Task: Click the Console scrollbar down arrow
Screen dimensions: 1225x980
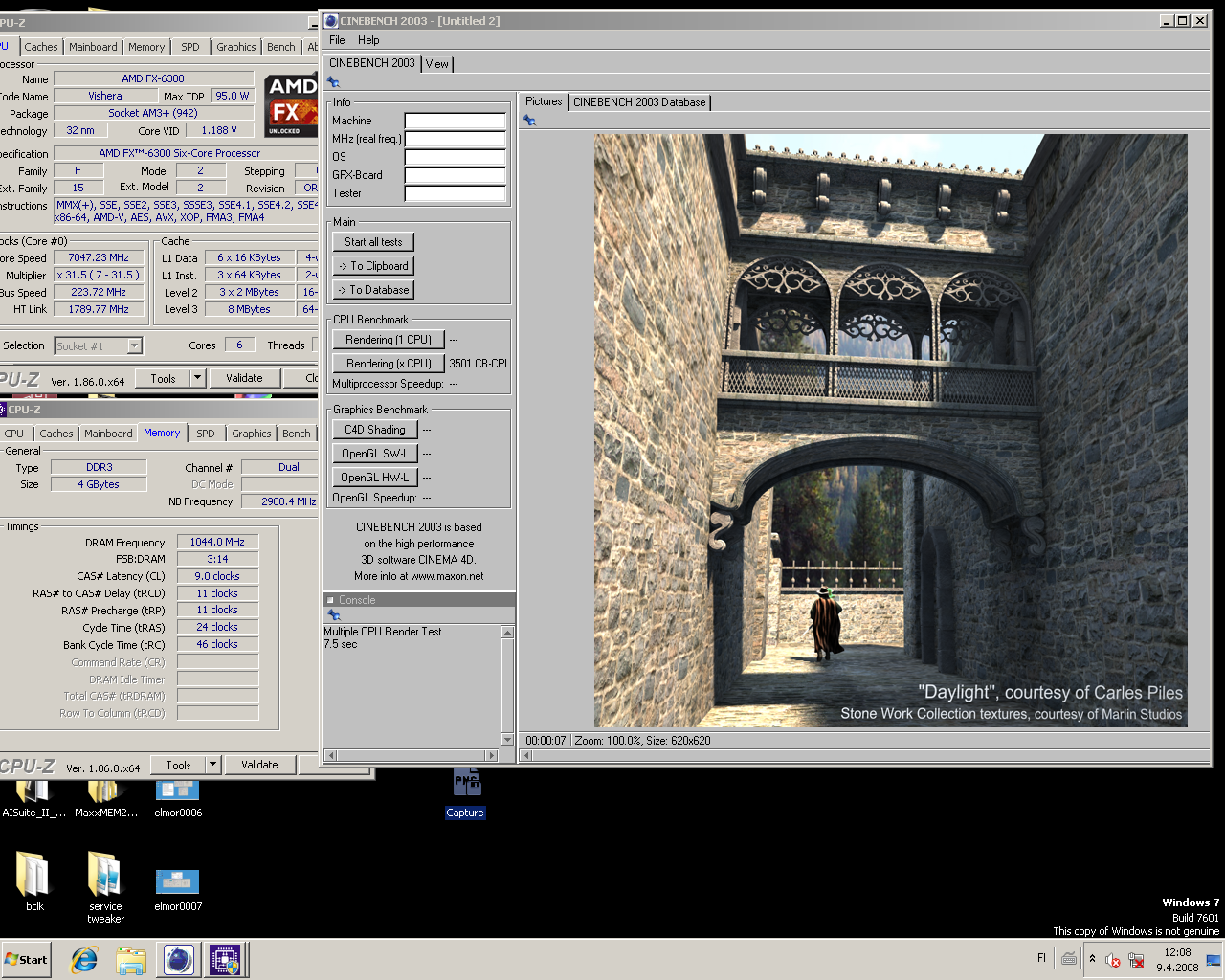Action: pos(507,740)
